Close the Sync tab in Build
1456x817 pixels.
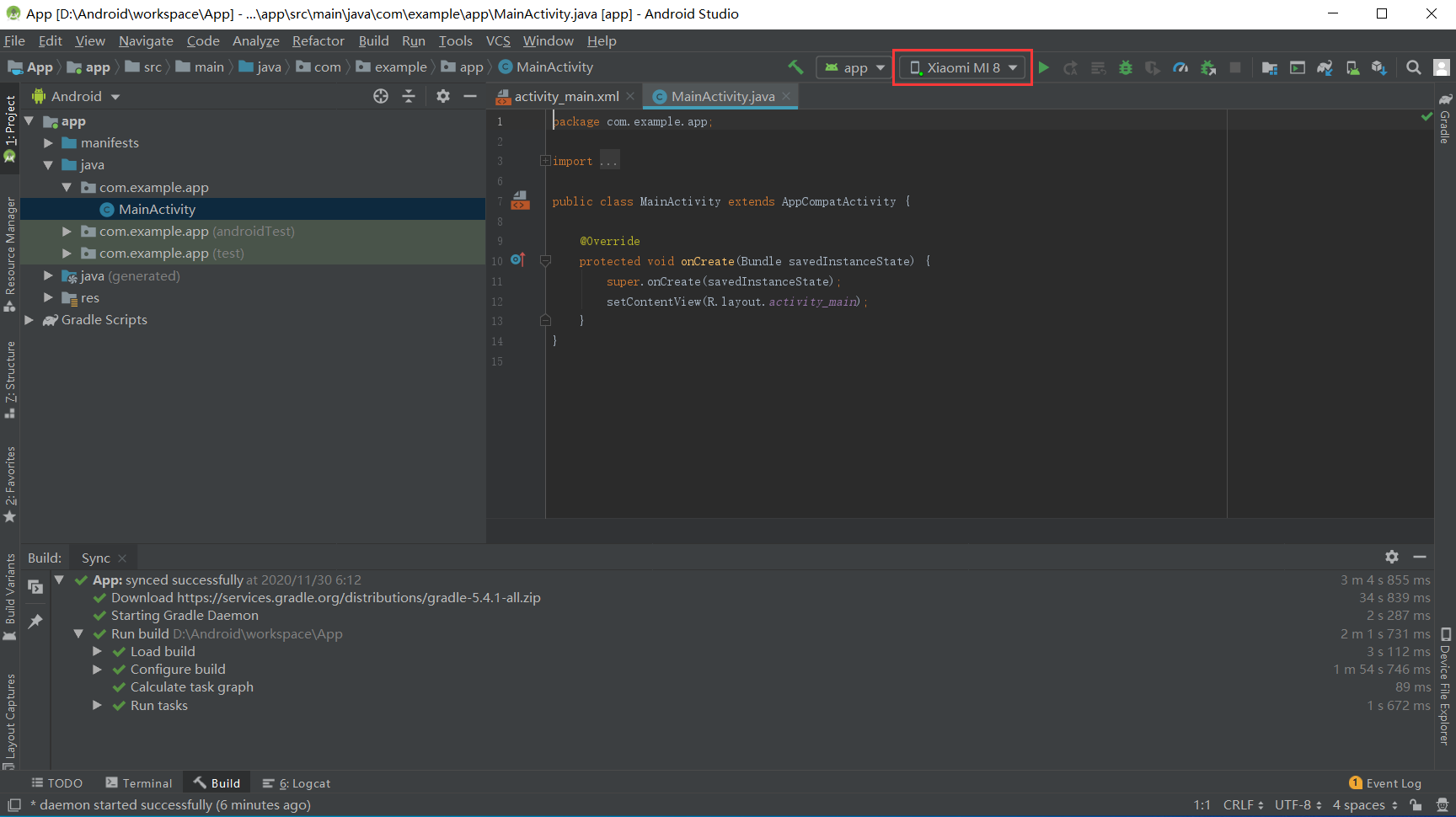pyautogui.click(x=122, y=558)
